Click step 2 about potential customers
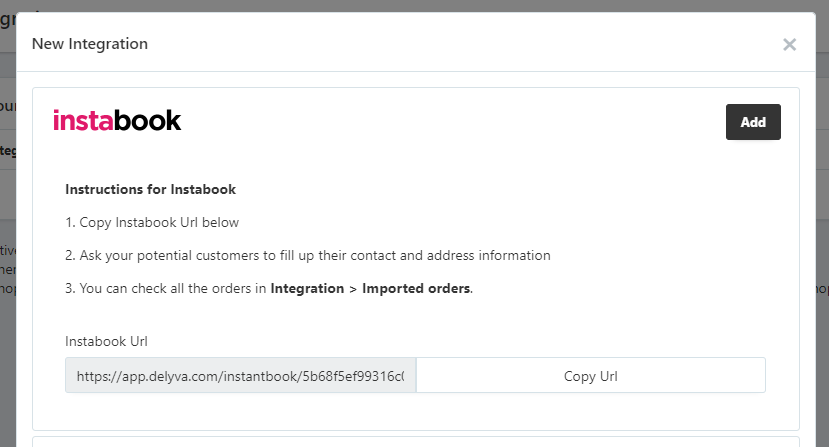Screen dimensions: 829x447 click(x=308, y=256)
